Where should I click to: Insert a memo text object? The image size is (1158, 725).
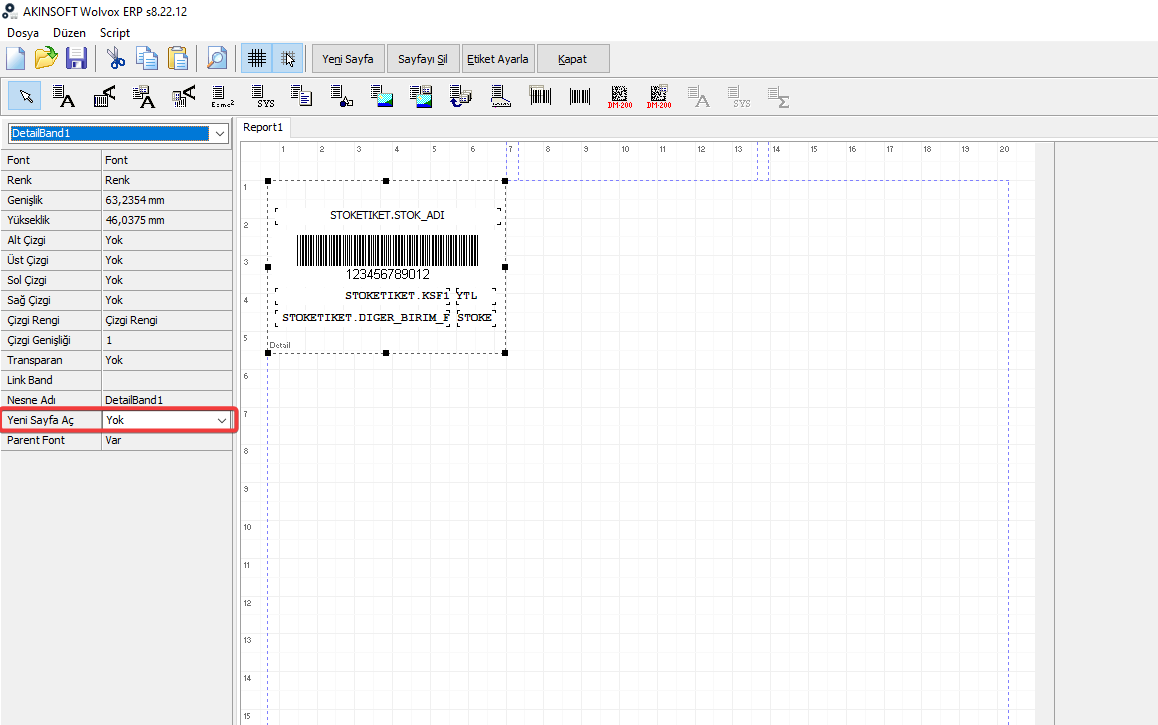(301, 96)
